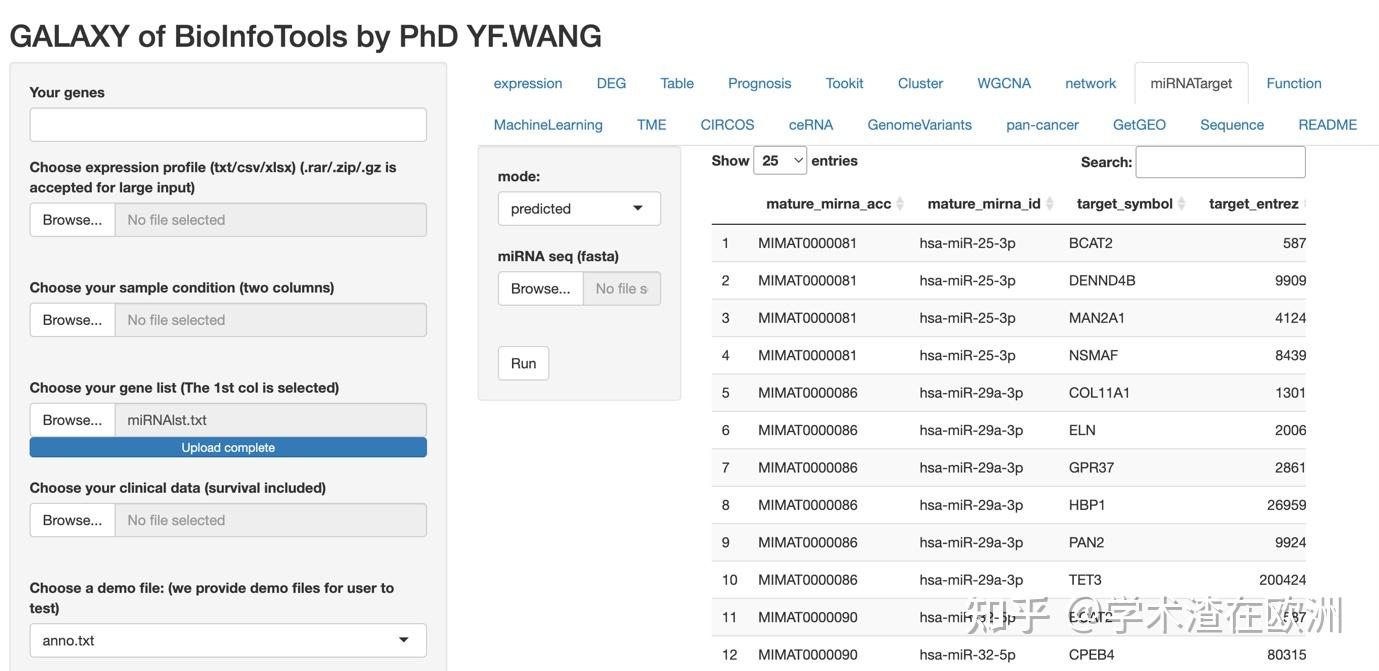Browse for a miRNA seq fasta file
The width and height of the screenshot is (1379, 671).
[x=540, y=288]
